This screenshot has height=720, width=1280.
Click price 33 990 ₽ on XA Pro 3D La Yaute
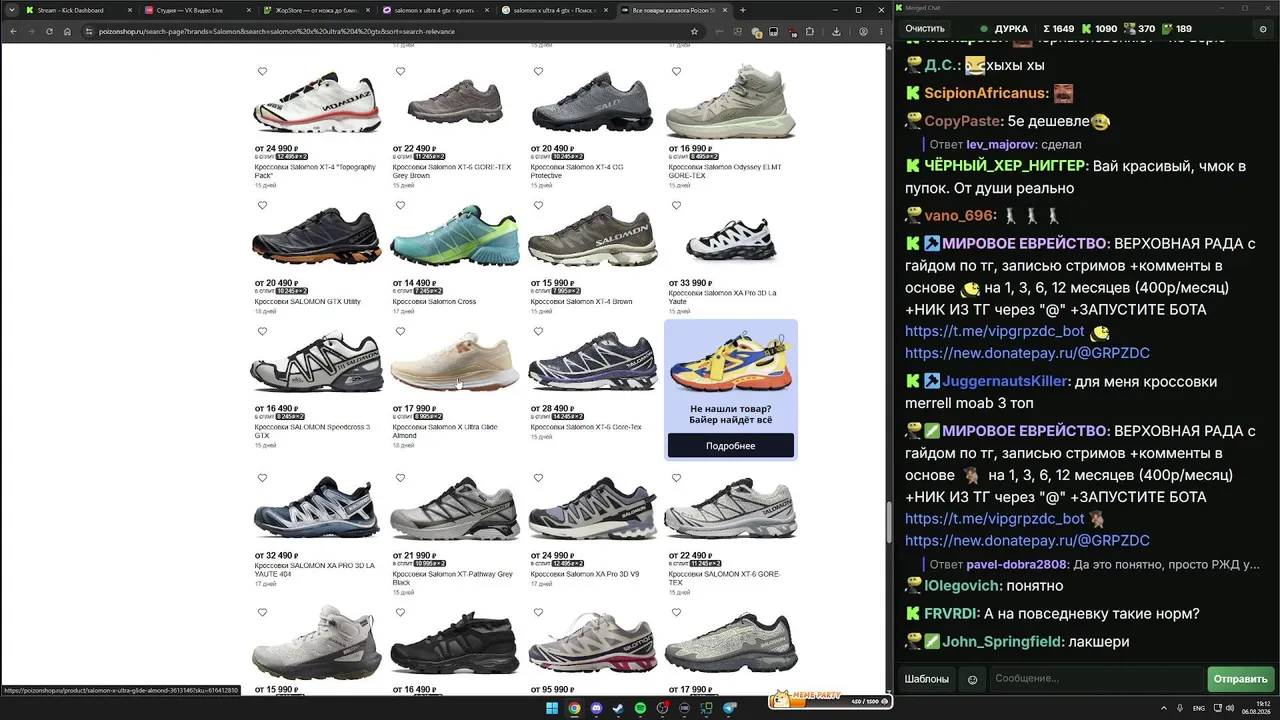coord(691,283)
